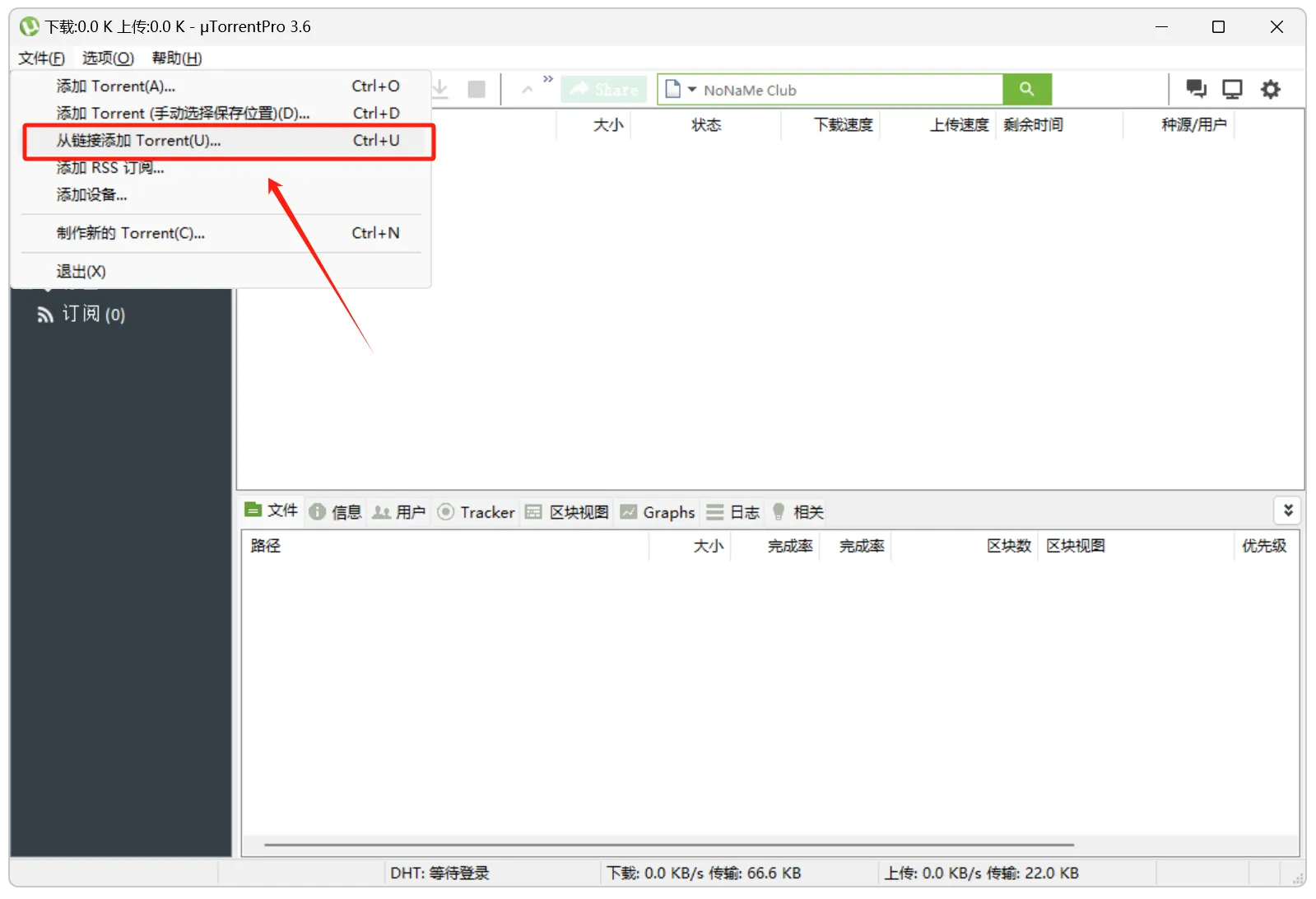Switch to the Tracker tab

(477, 512)
